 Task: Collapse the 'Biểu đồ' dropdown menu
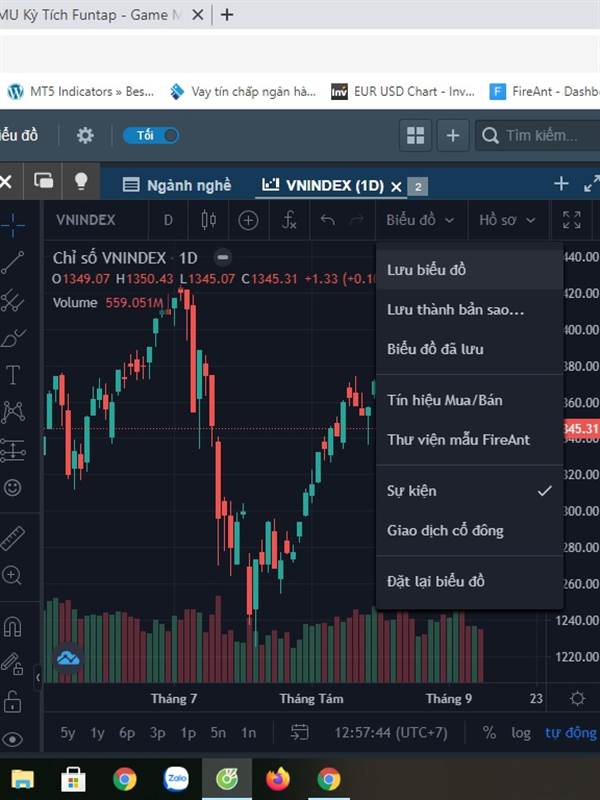420,220
